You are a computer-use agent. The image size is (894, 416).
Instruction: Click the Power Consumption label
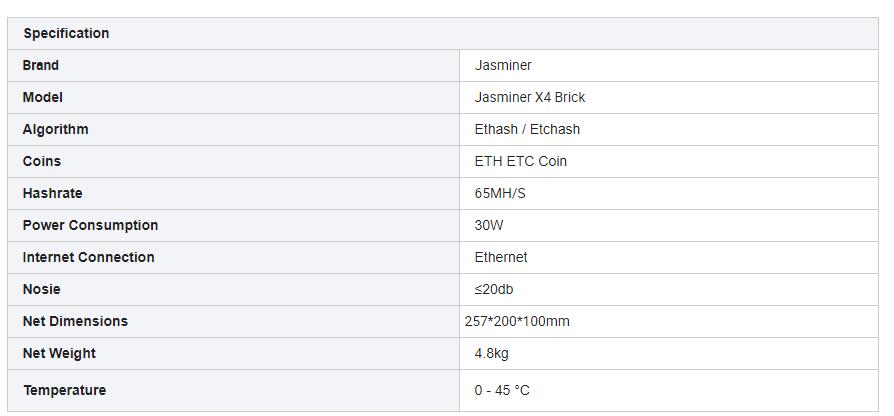tap(90, 225)
